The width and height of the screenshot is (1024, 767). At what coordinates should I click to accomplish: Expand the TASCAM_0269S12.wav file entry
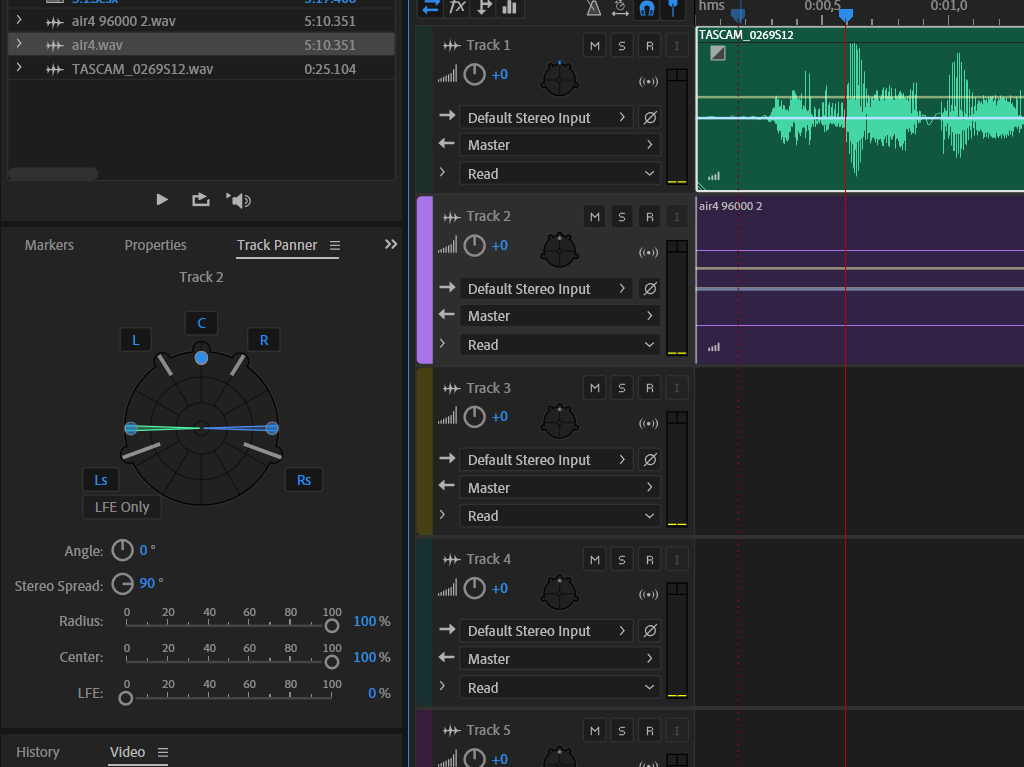point(18,69)
